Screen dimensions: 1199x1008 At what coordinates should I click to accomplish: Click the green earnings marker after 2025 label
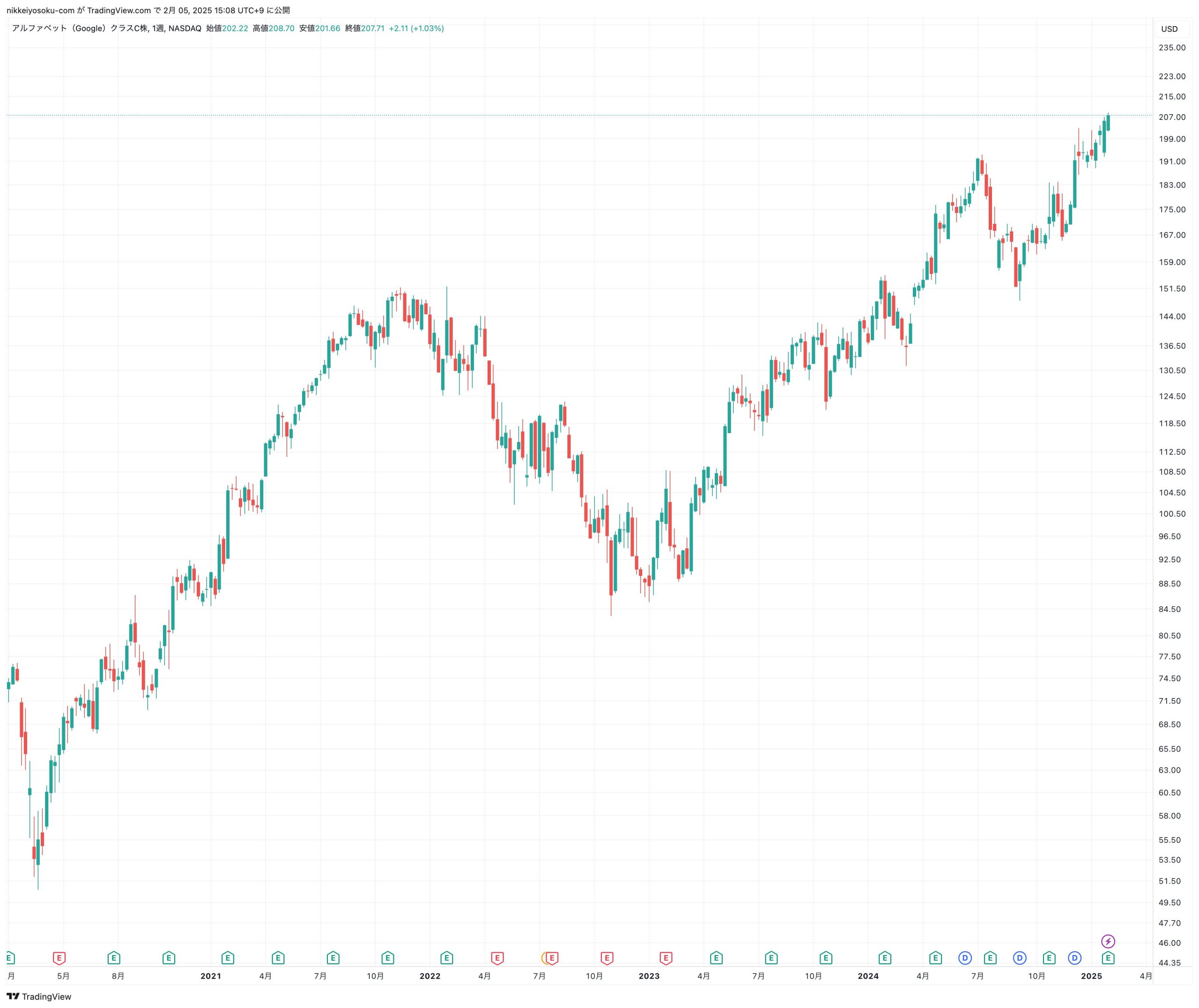coord(1108,958)
